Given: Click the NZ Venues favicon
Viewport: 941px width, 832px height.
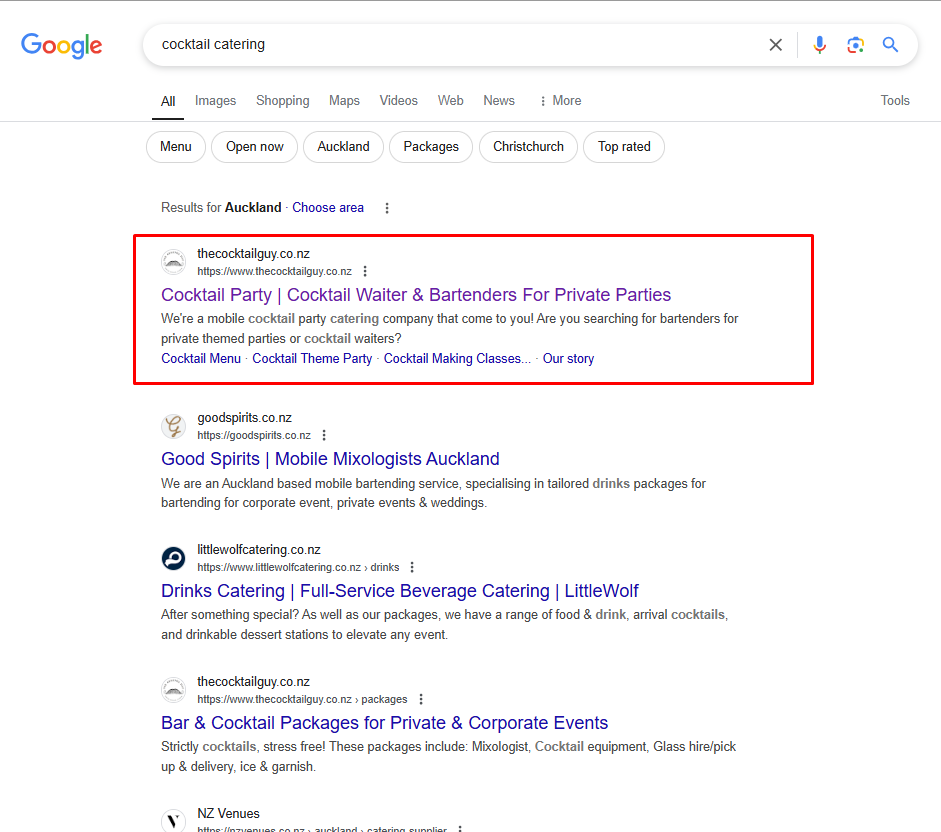Looking at the screenshot, I should 173,821.
